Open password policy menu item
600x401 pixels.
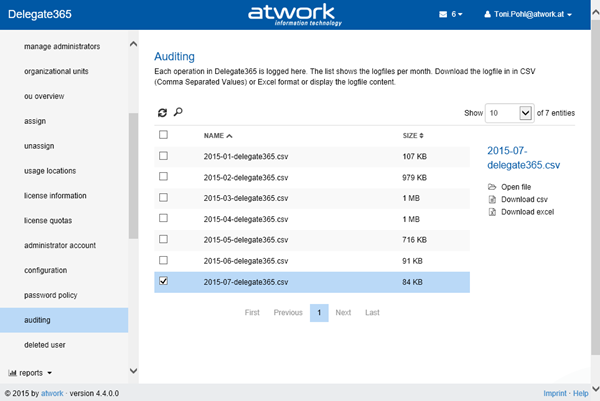point(51,295)
